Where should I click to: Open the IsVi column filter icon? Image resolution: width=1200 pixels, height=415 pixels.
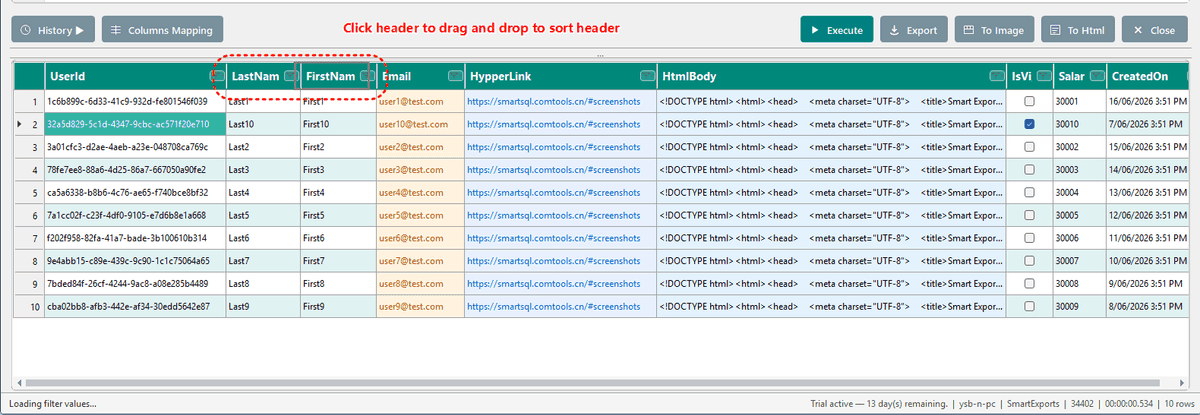click(x=1044, y=76)
